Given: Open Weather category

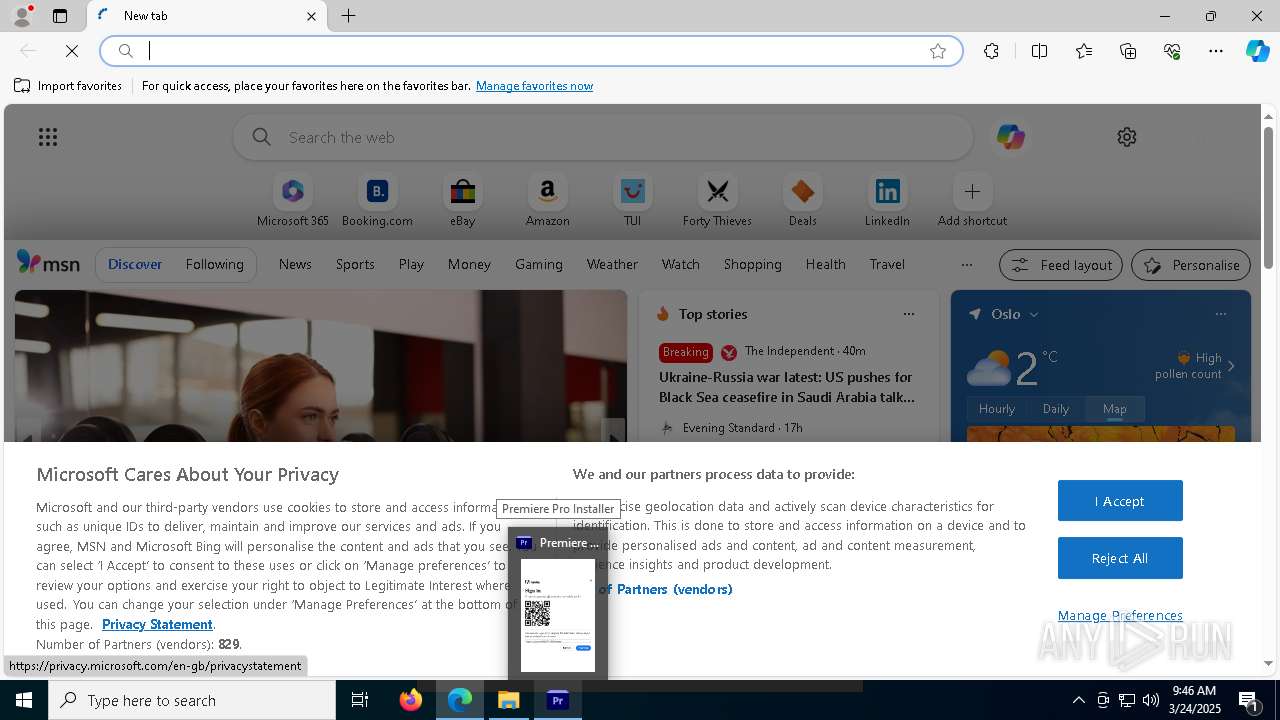Looking at the screenshot, I should (x=612, y=264).
